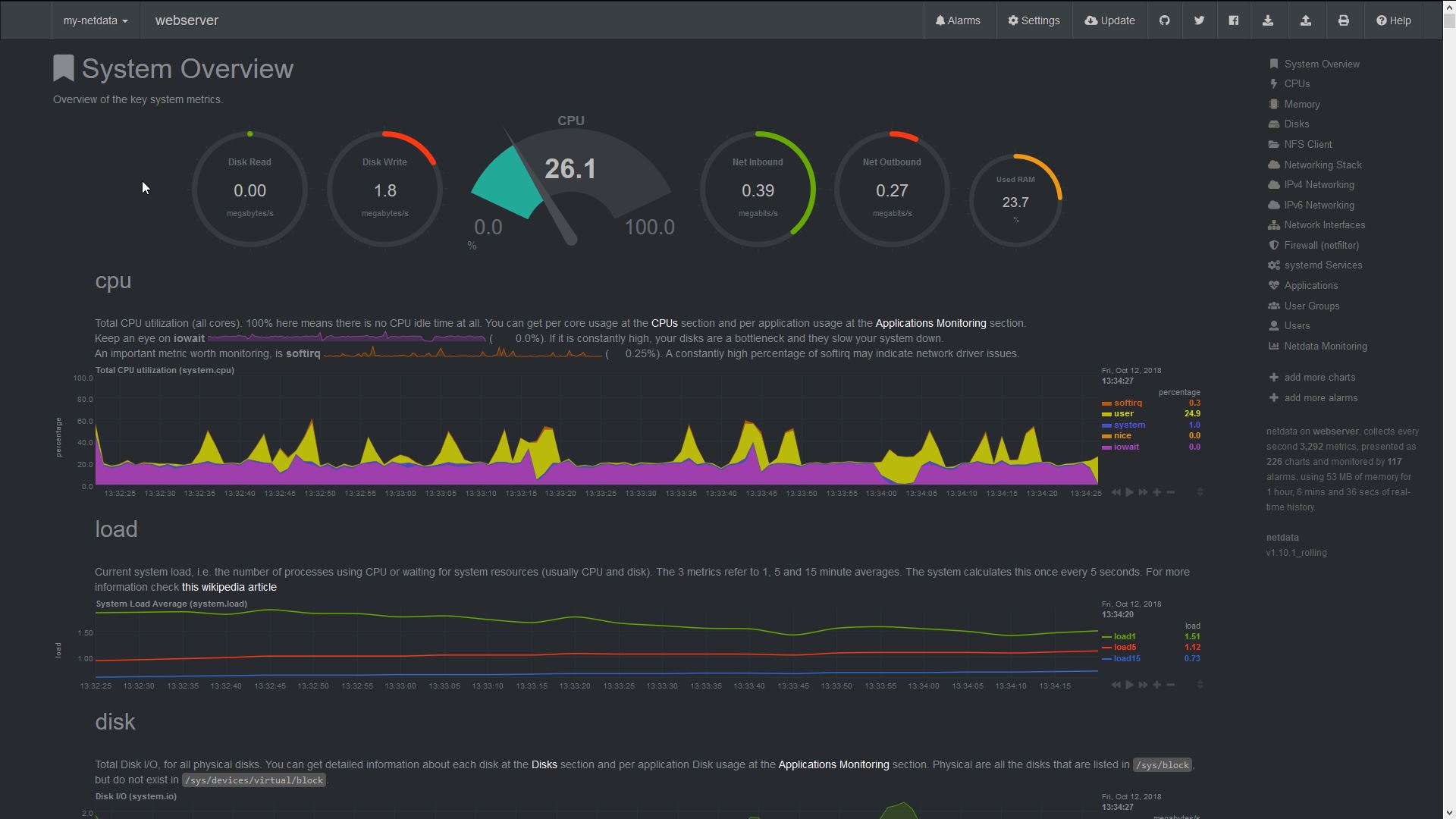
Task: Expand the Disks section in sidebar
Action: (1296, 124)
